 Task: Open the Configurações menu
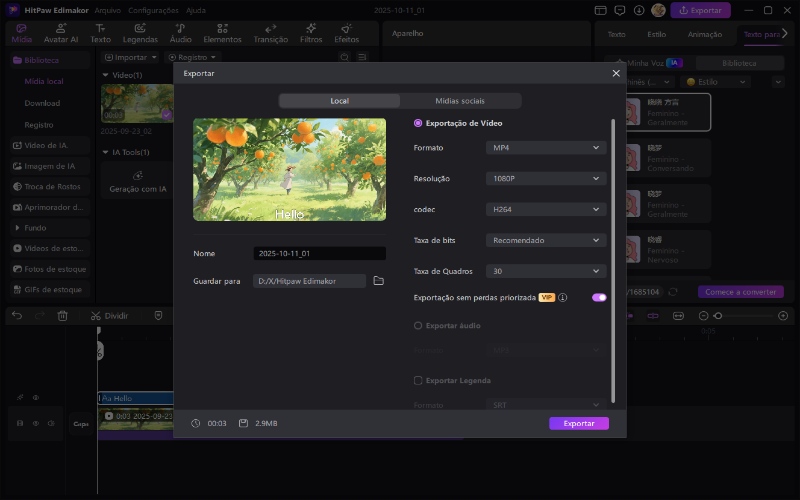coord(153,10)
